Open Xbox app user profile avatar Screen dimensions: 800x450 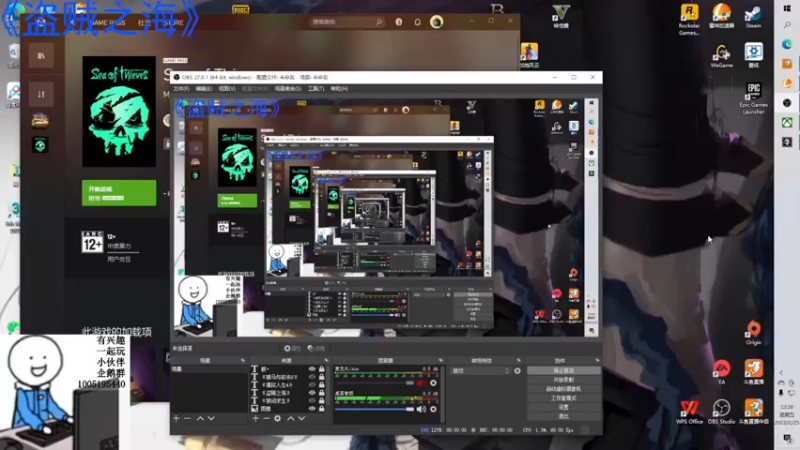436,21
